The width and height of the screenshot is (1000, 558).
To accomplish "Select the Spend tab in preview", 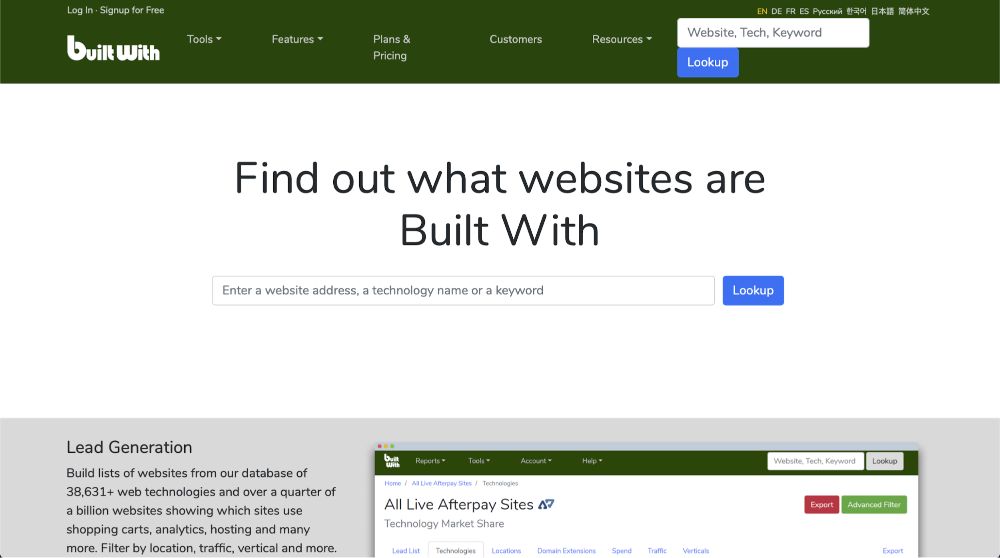I will 621,550.
